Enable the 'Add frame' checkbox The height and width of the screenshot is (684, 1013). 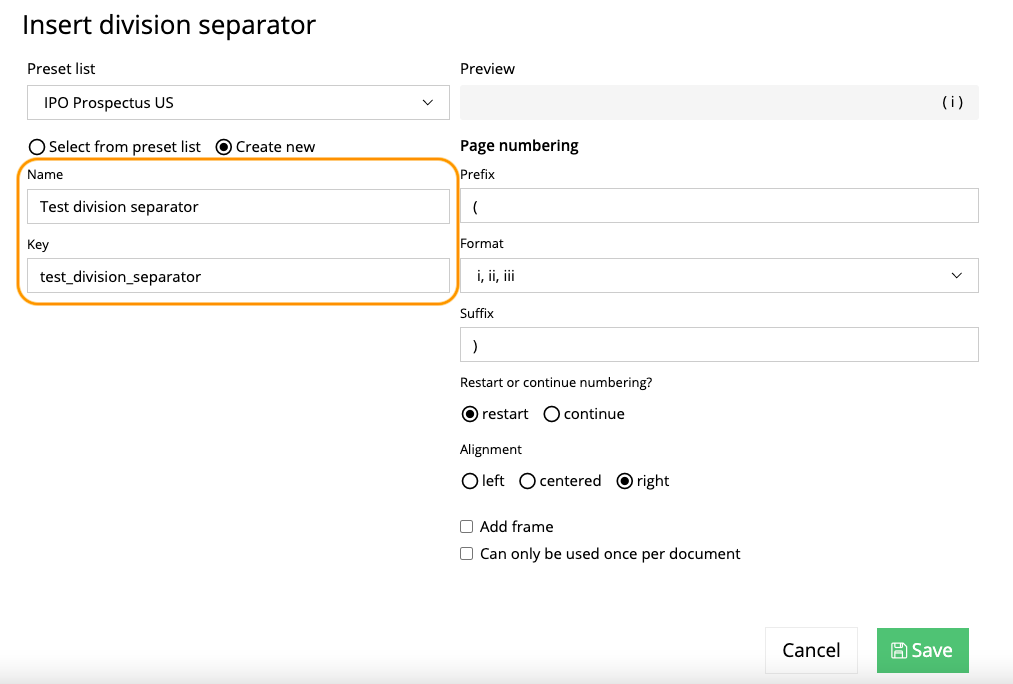466,526
